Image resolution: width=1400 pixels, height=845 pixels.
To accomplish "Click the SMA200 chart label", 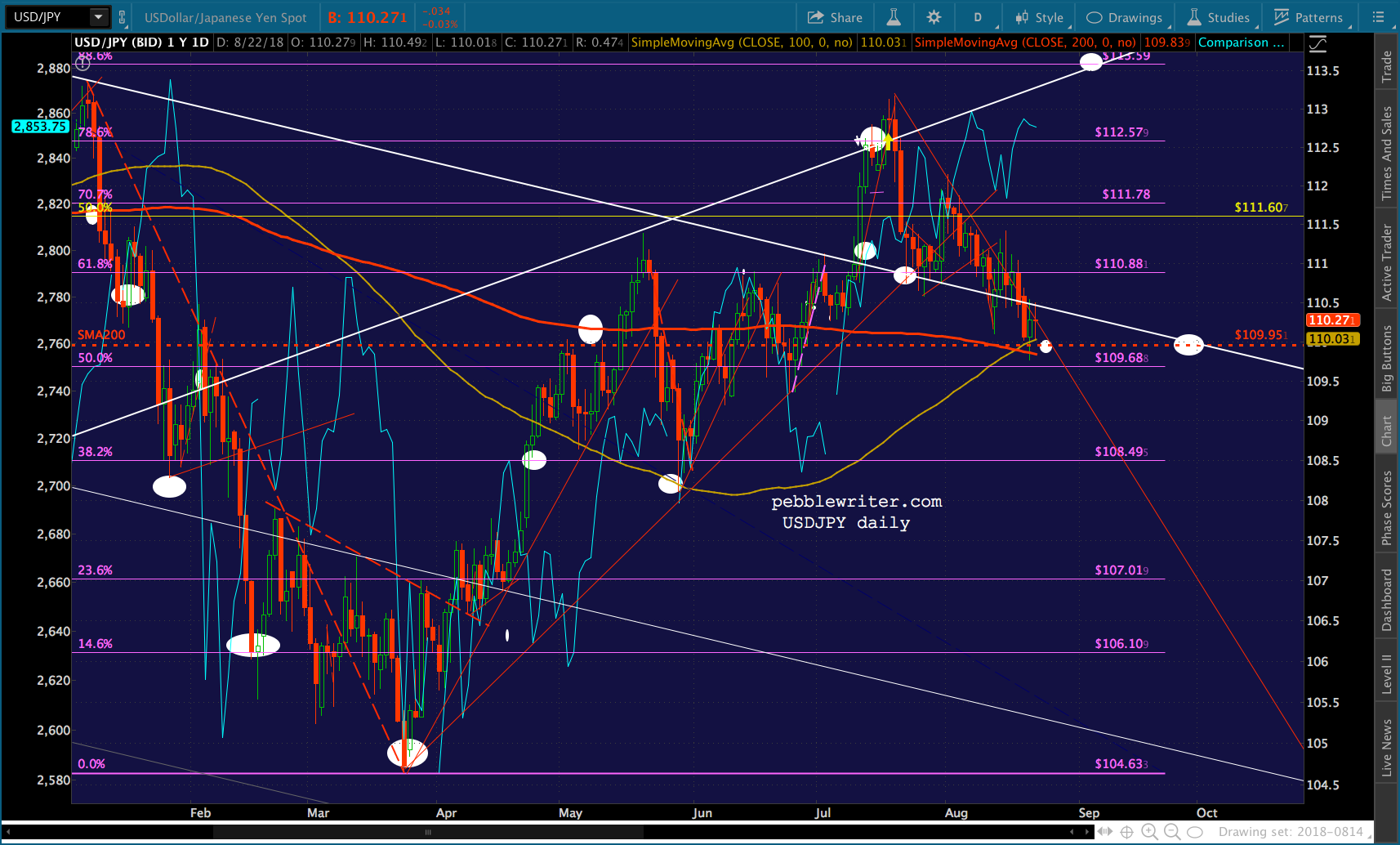I will pos(101,334).
